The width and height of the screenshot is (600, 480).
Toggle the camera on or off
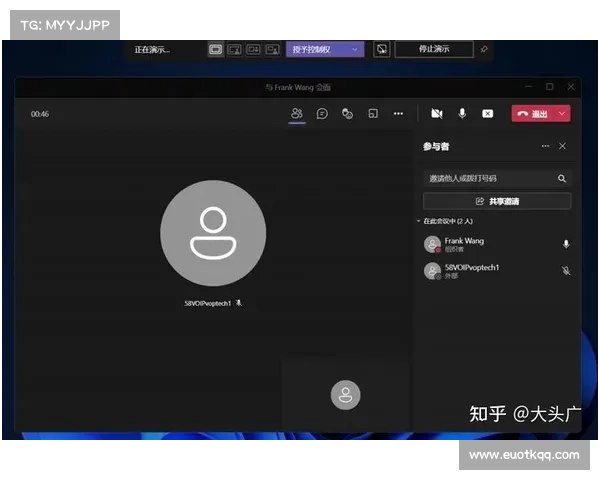tap(437, 114)
